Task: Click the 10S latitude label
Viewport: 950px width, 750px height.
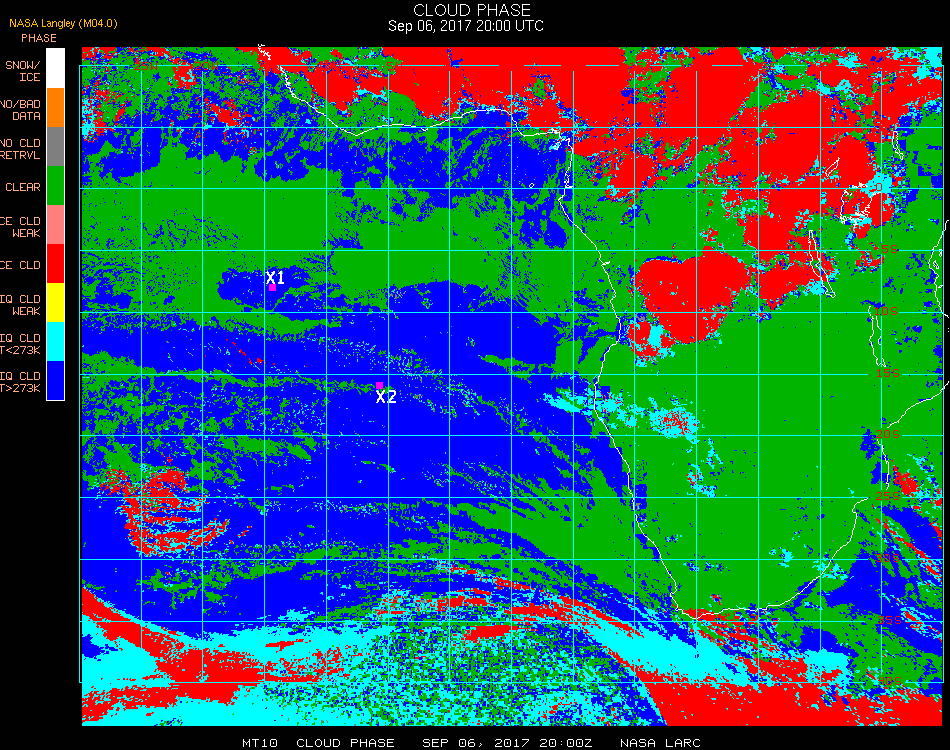Action: (886, 311)
